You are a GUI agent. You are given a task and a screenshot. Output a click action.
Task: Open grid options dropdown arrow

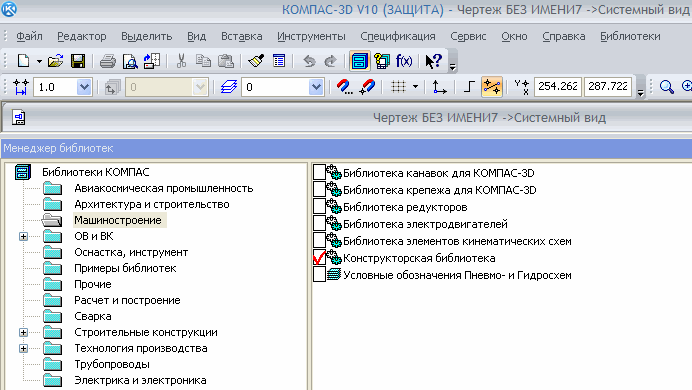point(415,87)
